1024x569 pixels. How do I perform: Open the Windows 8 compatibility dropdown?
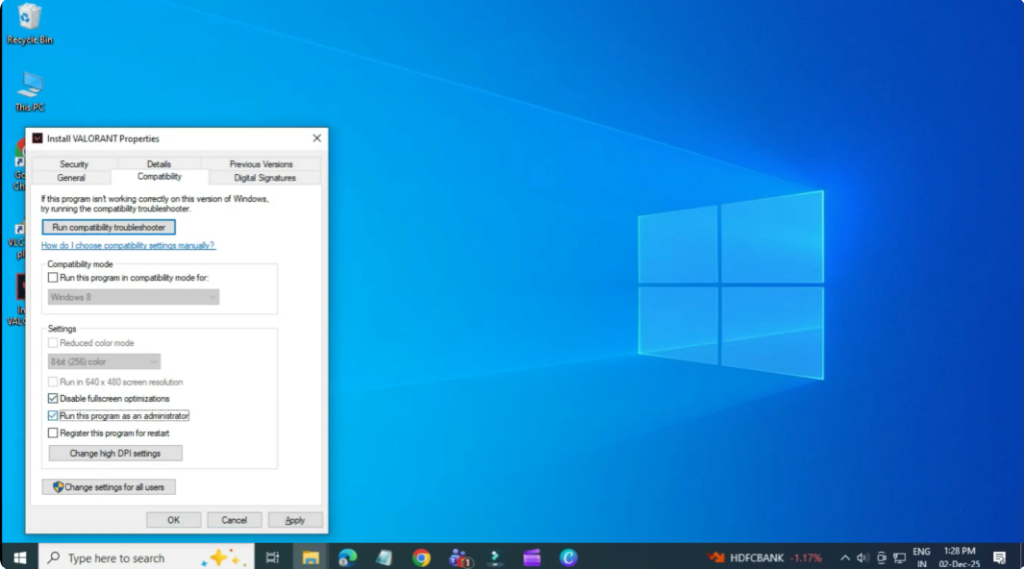(x=133, y=297)
